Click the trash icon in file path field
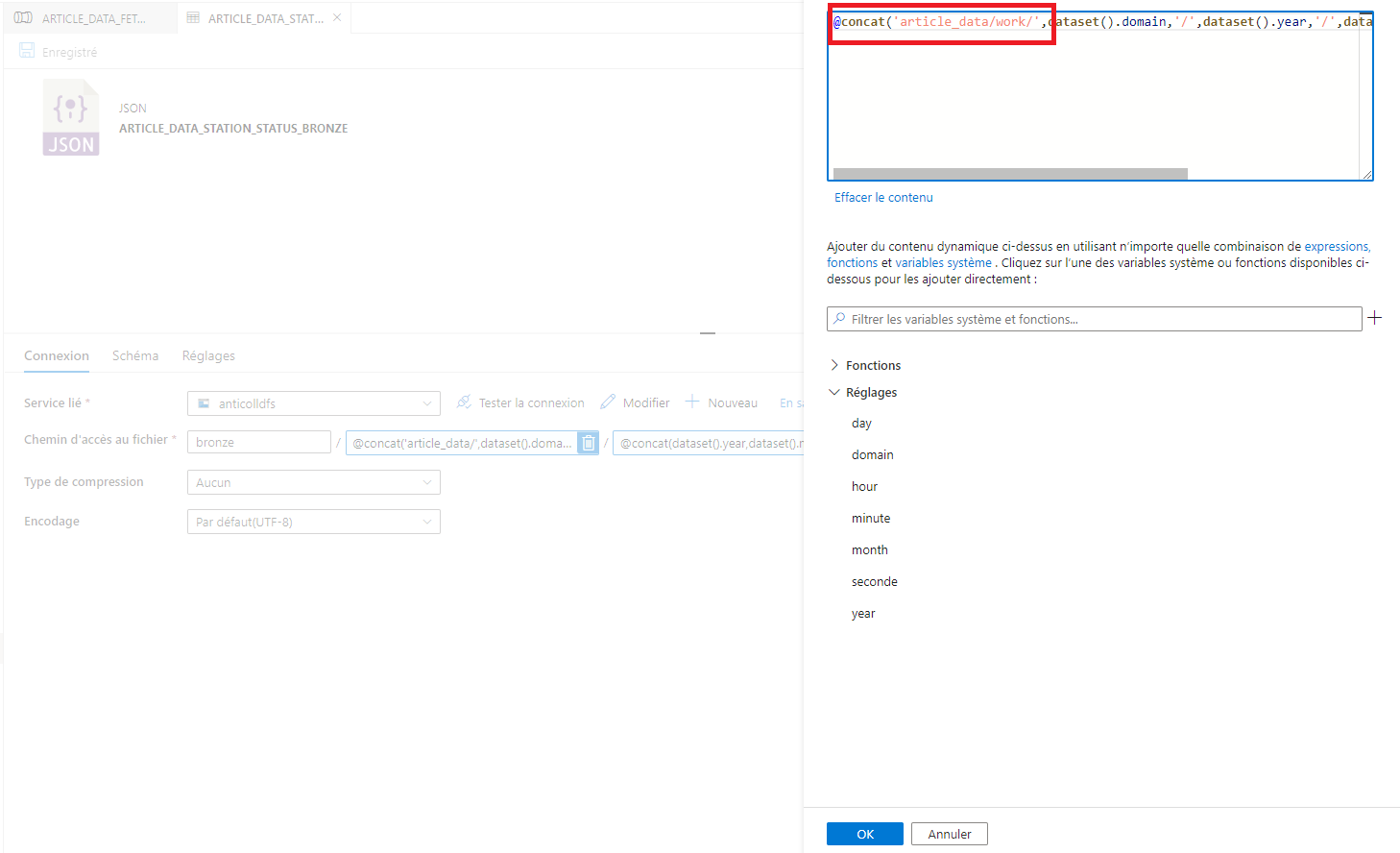The width and height of the screenshot is (1400, 853). tap(588, 443)
